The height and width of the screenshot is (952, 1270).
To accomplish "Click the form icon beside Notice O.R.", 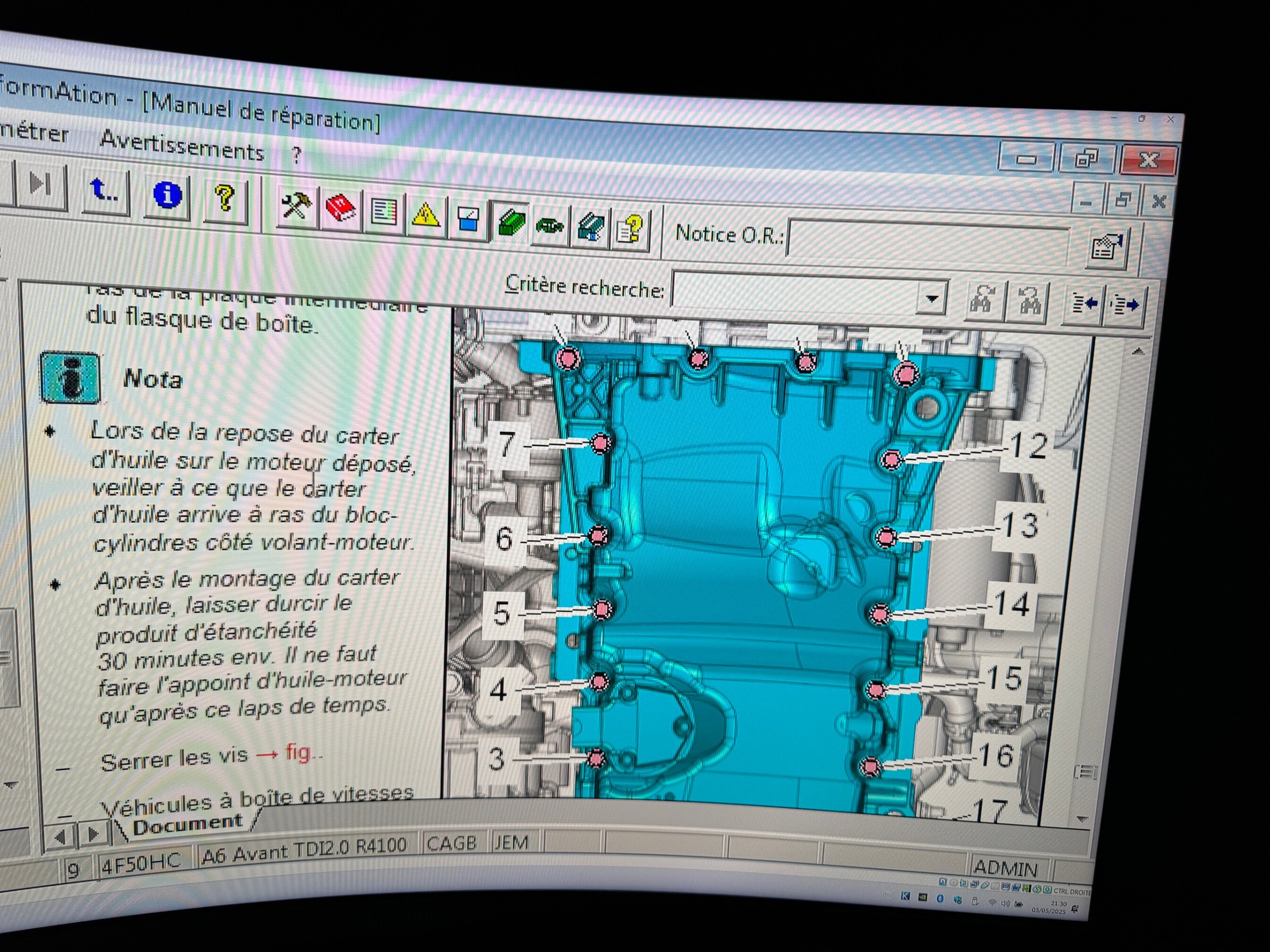I will (x=1106, y=248).
